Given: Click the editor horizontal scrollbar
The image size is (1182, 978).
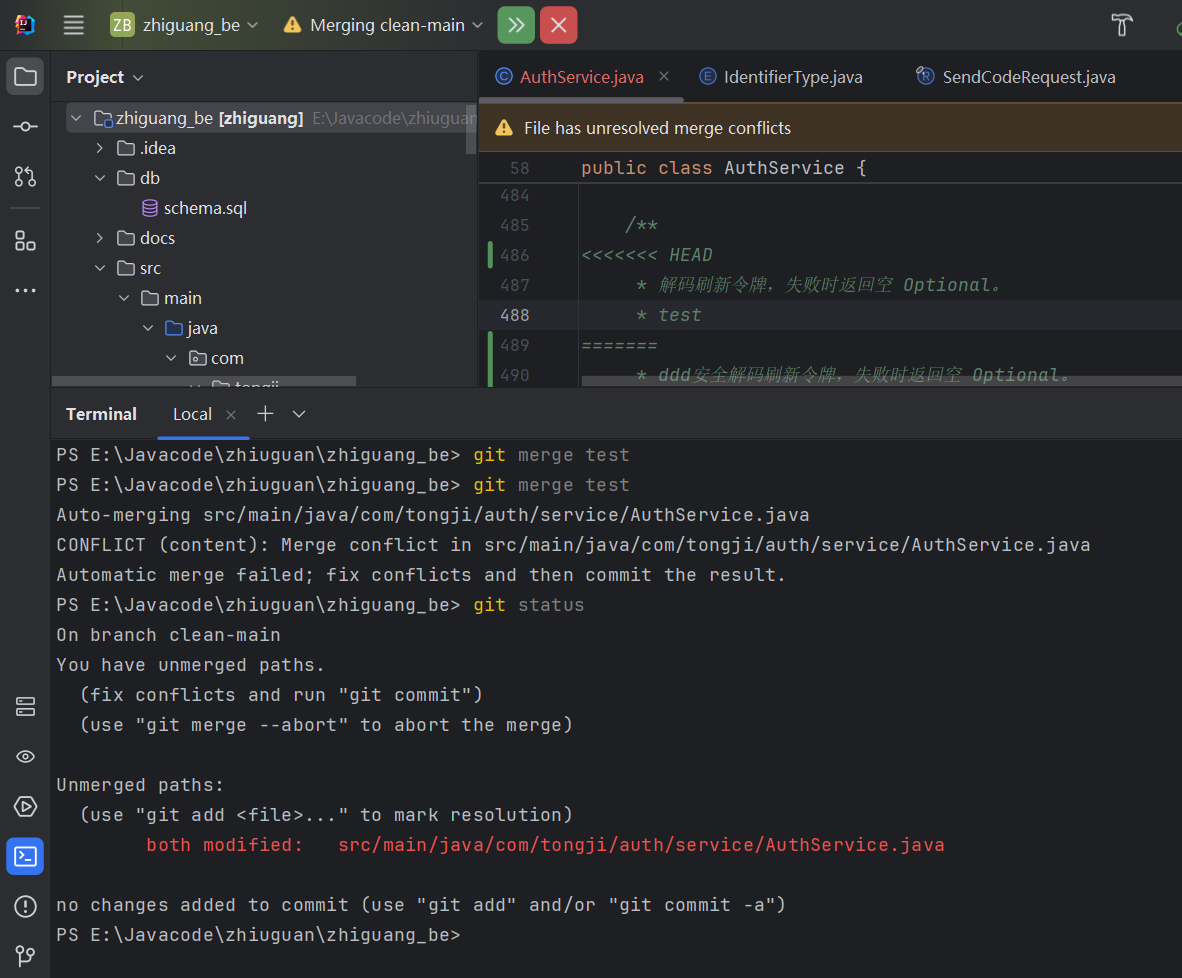Looking at the screenshot, I should tap(881, 381).
